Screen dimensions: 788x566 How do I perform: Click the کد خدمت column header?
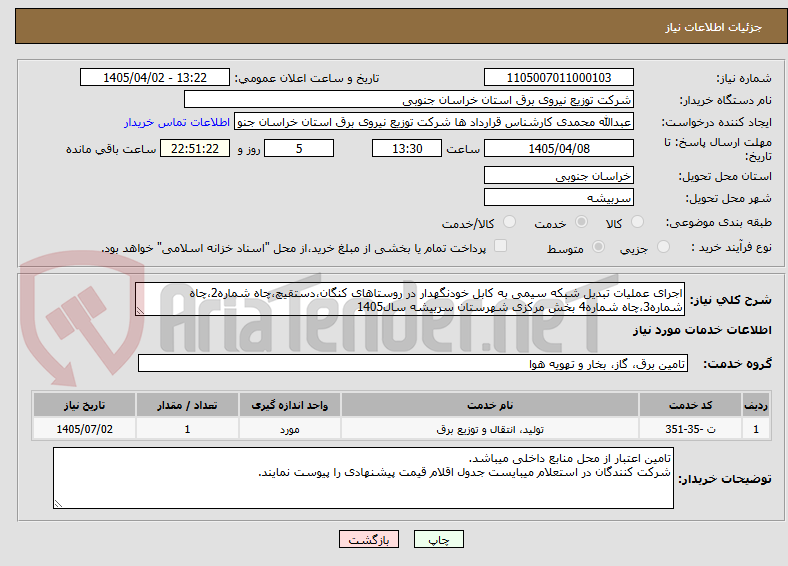[x=691, y=405]
